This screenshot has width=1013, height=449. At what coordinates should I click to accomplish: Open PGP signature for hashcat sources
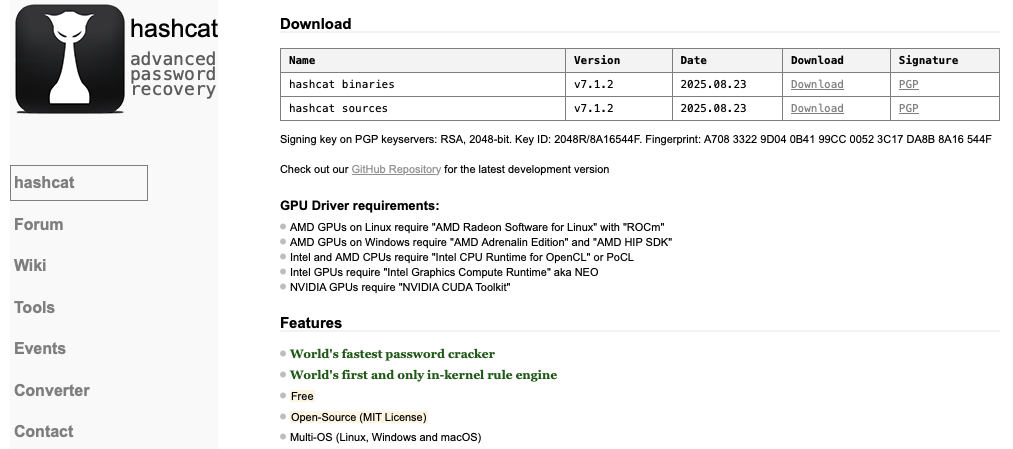(908, 108)
